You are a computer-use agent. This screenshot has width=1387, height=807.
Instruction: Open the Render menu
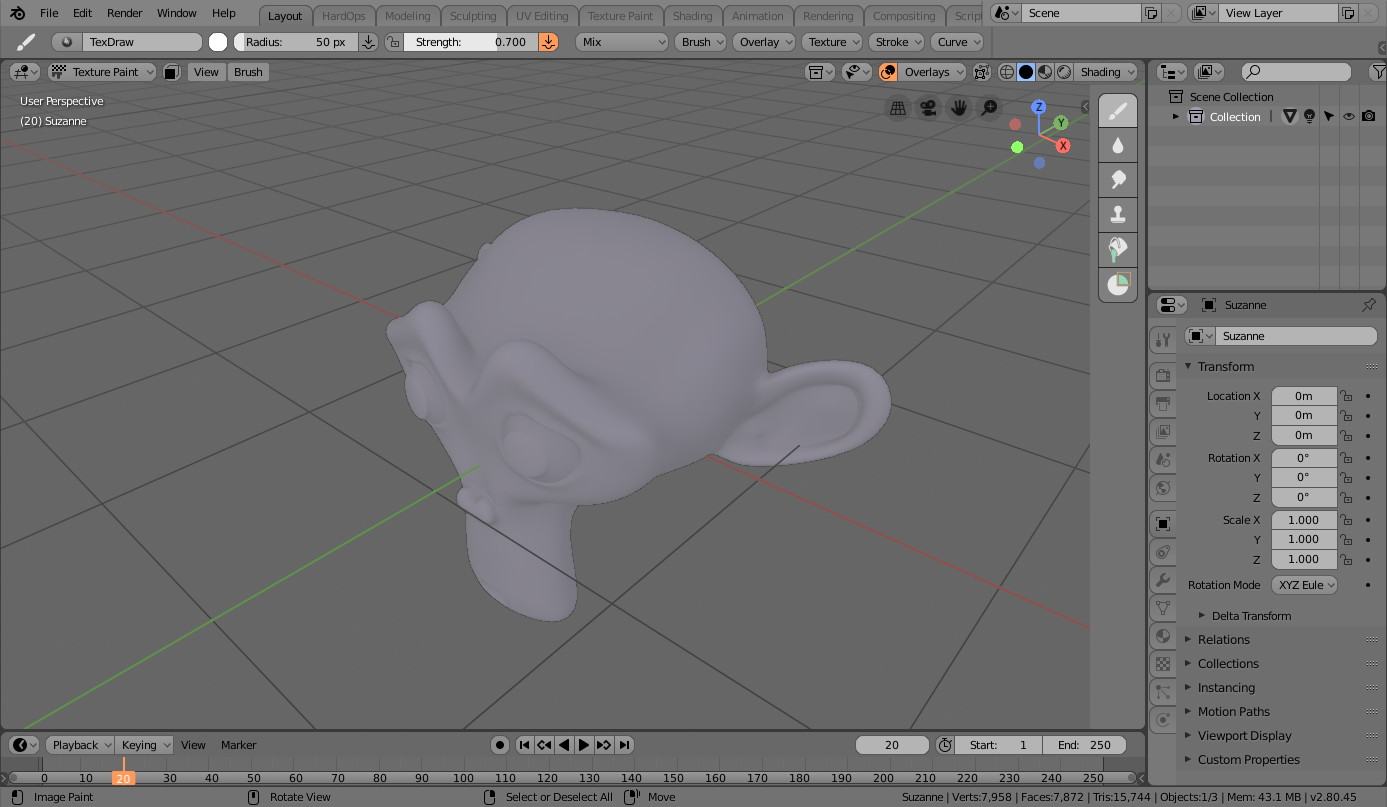(125, 13)
